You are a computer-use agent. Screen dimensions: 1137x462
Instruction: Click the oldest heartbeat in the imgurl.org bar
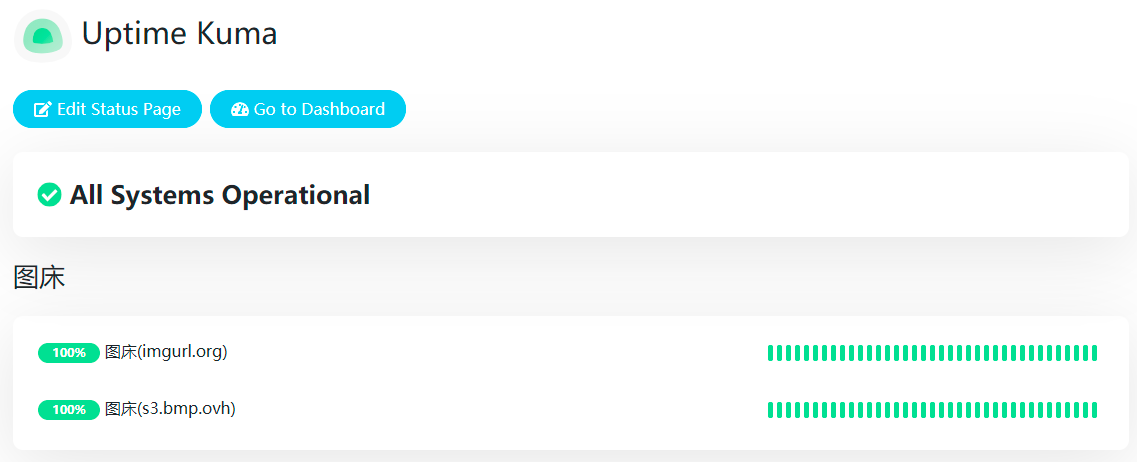click(771, 352)
